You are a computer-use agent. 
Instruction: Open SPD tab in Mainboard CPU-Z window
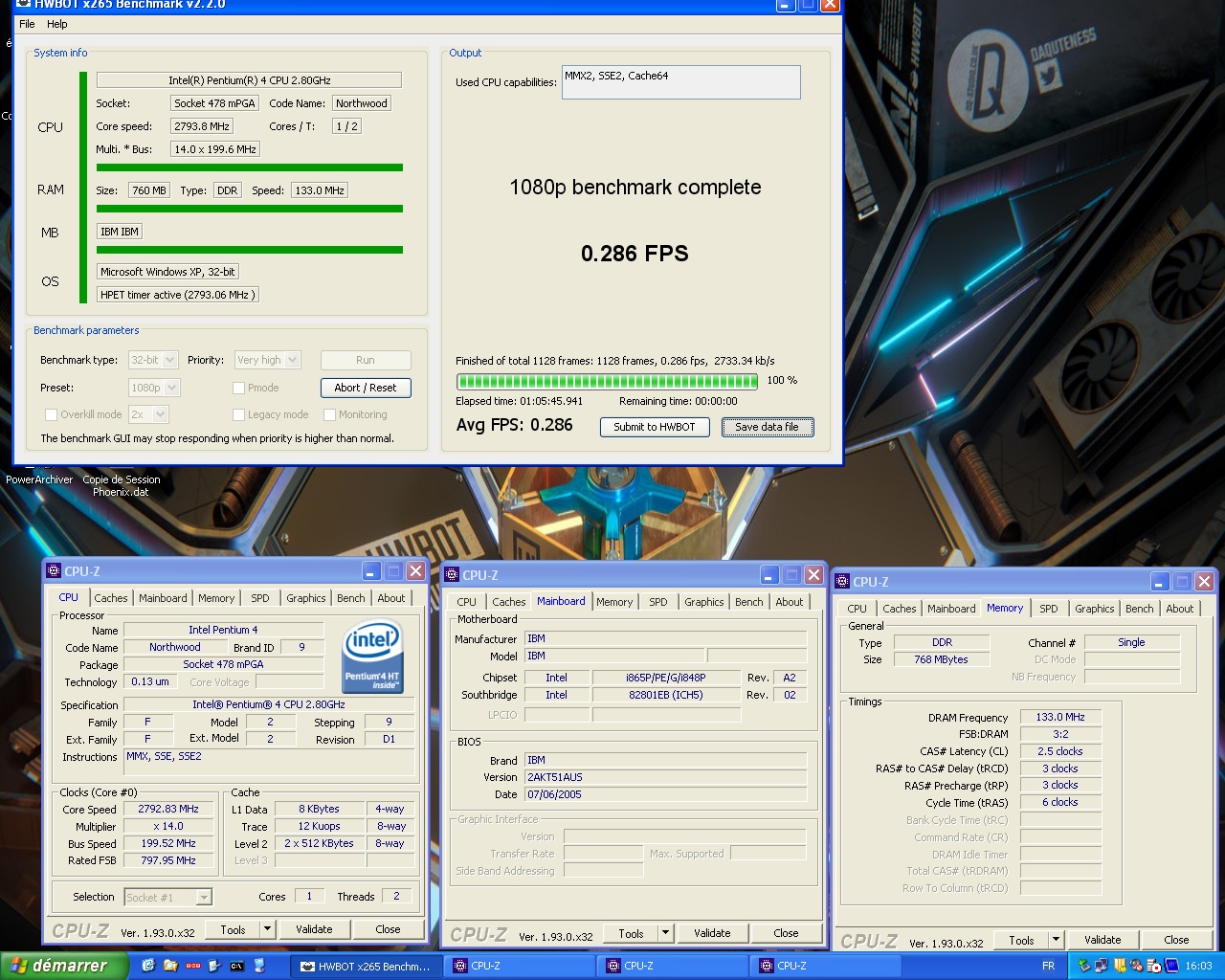point(658,602)
